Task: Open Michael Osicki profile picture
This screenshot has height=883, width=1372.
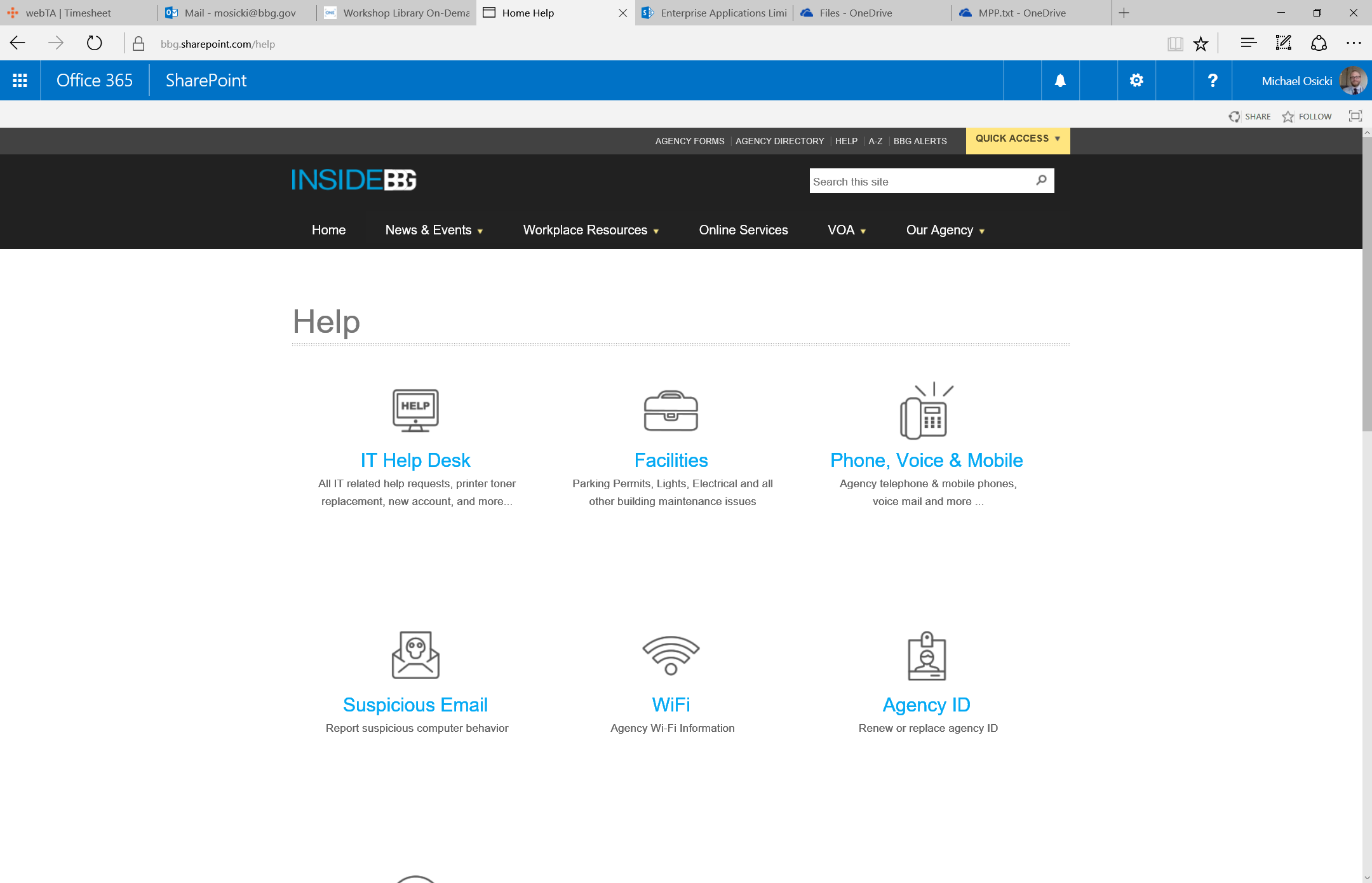Action: click(1353, 81)
